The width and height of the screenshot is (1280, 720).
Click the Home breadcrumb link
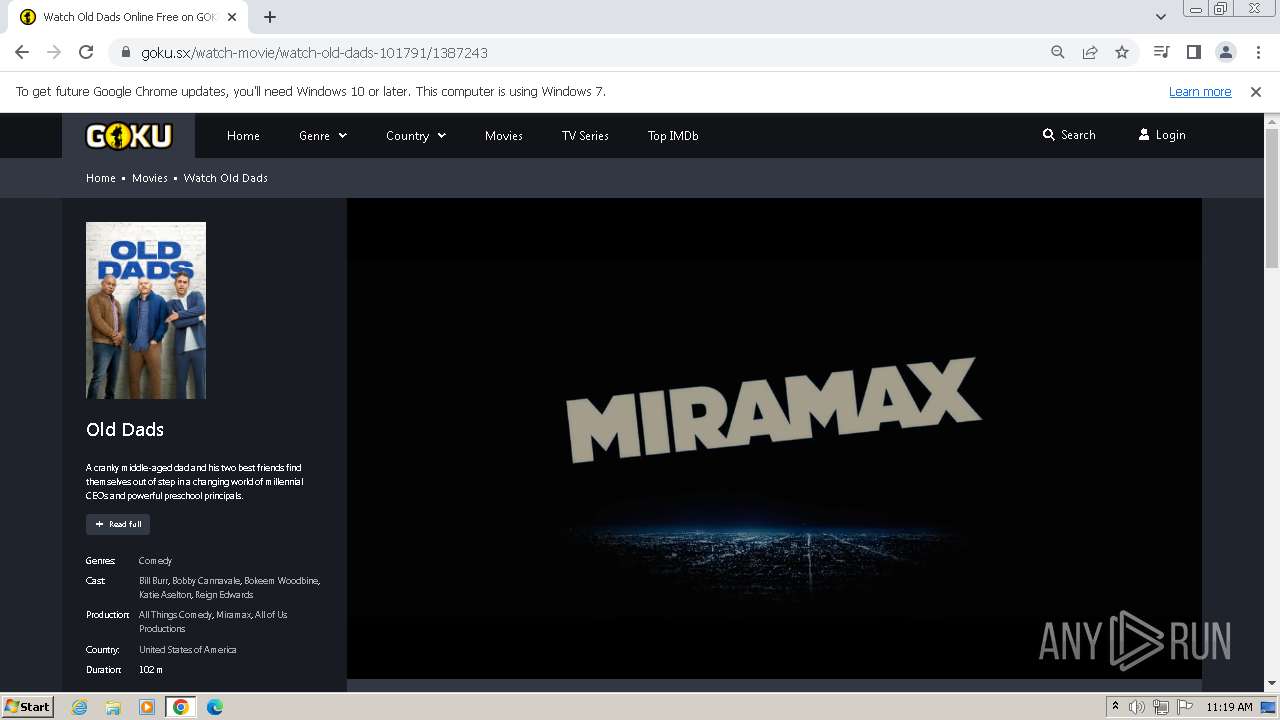pyautogui.click(x=101, y=178)
